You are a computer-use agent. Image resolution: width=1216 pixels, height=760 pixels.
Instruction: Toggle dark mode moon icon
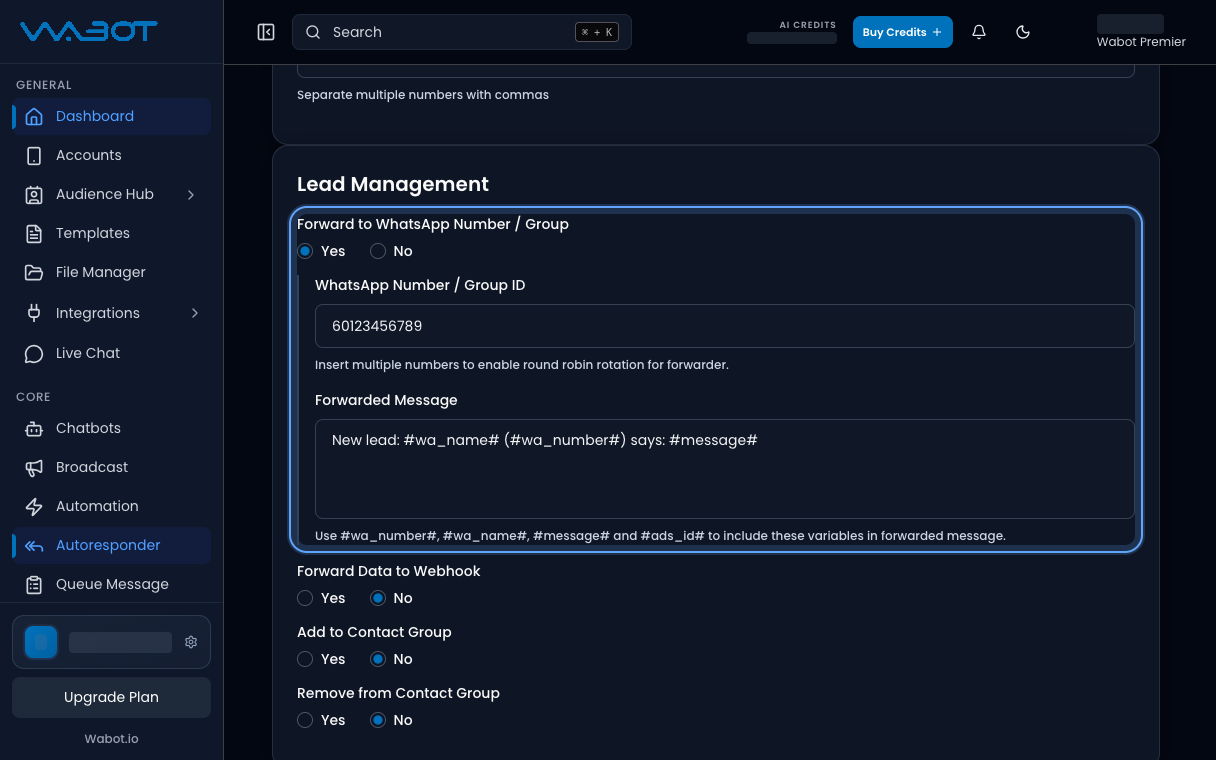(x=1023, y=32)
